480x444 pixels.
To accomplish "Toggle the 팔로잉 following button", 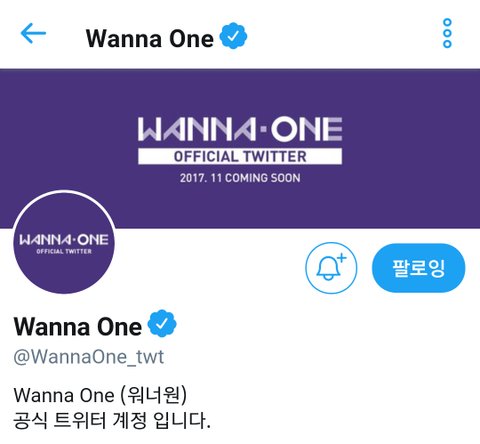I will click(418, 268).
